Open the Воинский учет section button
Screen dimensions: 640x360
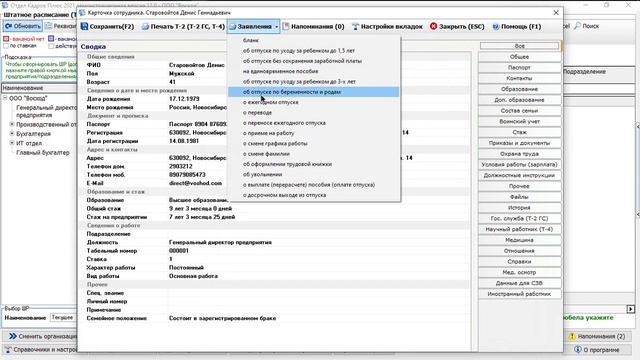(x=519, y=121)
